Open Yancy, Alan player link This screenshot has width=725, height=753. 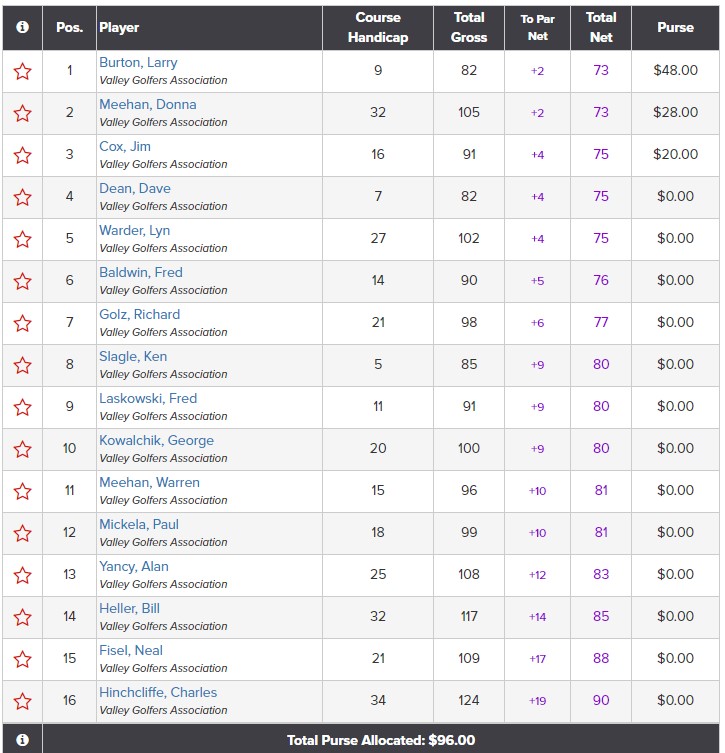pos(133,567)
